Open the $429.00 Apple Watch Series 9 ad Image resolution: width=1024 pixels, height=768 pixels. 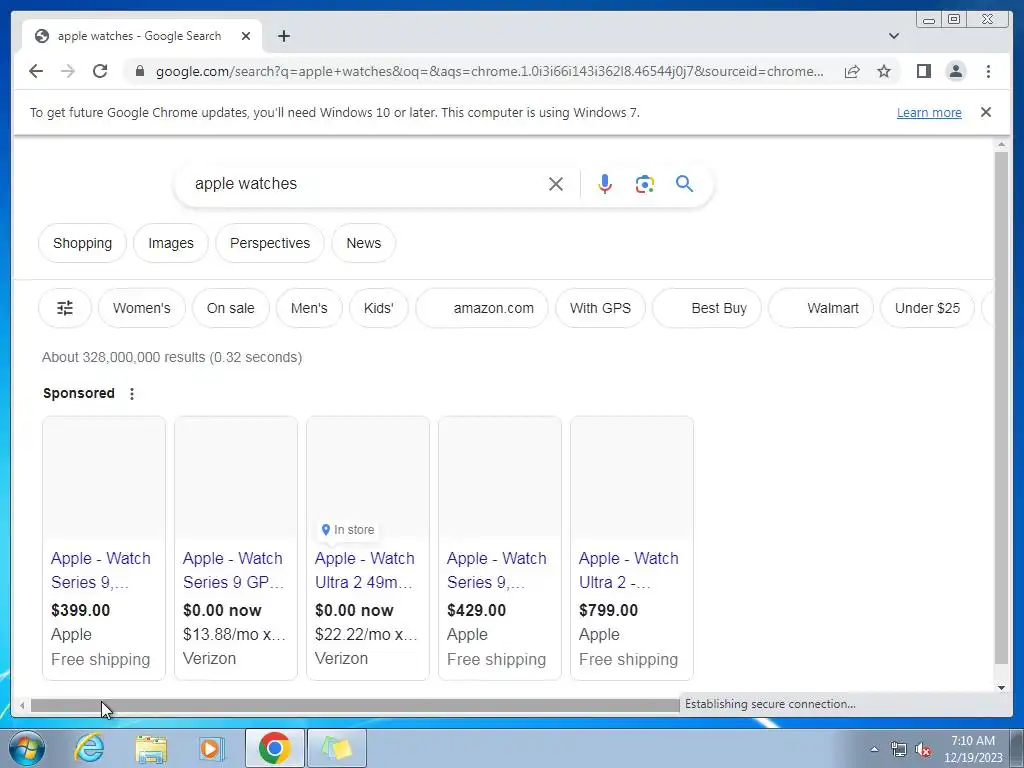click(x=496, y=570)
